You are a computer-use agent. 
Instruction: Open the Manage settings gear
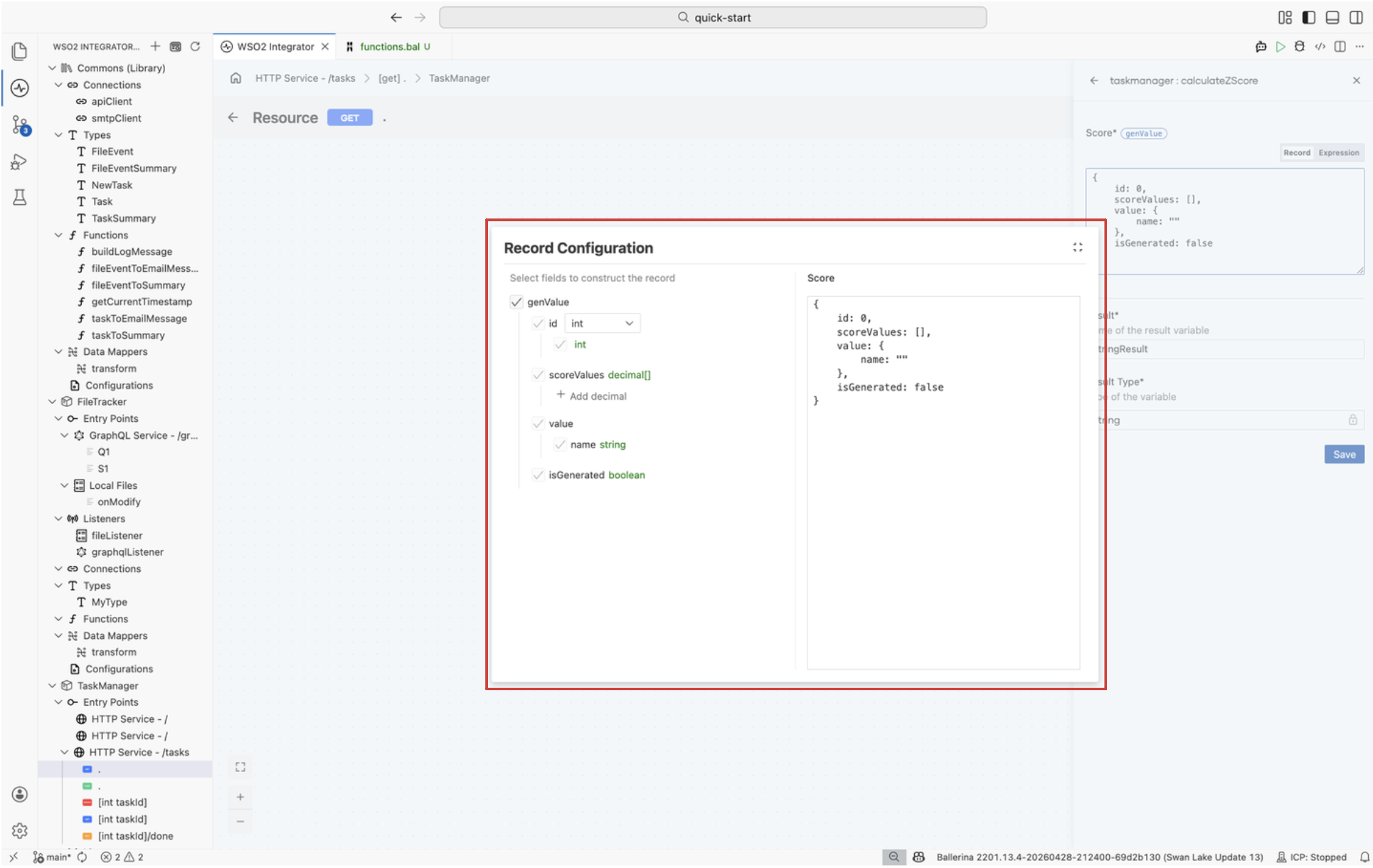(20, 830)
